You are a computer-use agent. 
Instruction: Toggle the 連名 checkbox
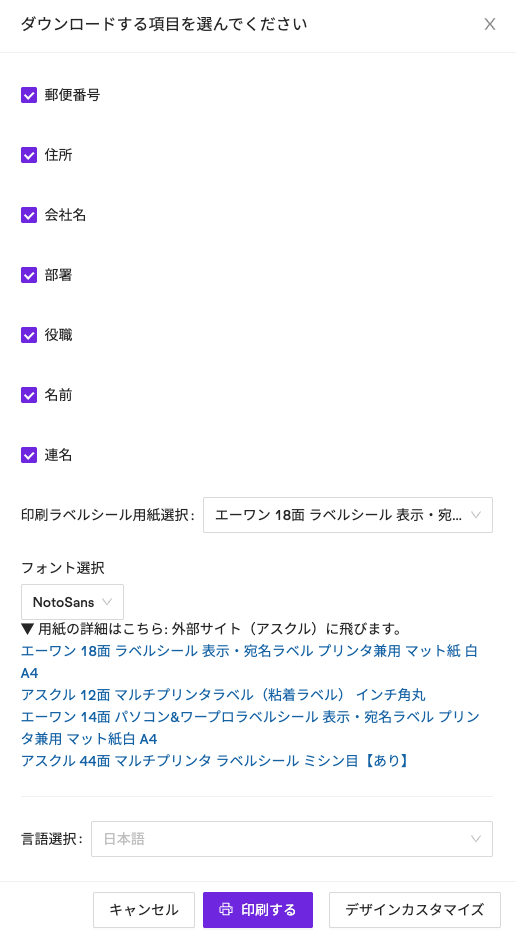(x=29, y=455)
